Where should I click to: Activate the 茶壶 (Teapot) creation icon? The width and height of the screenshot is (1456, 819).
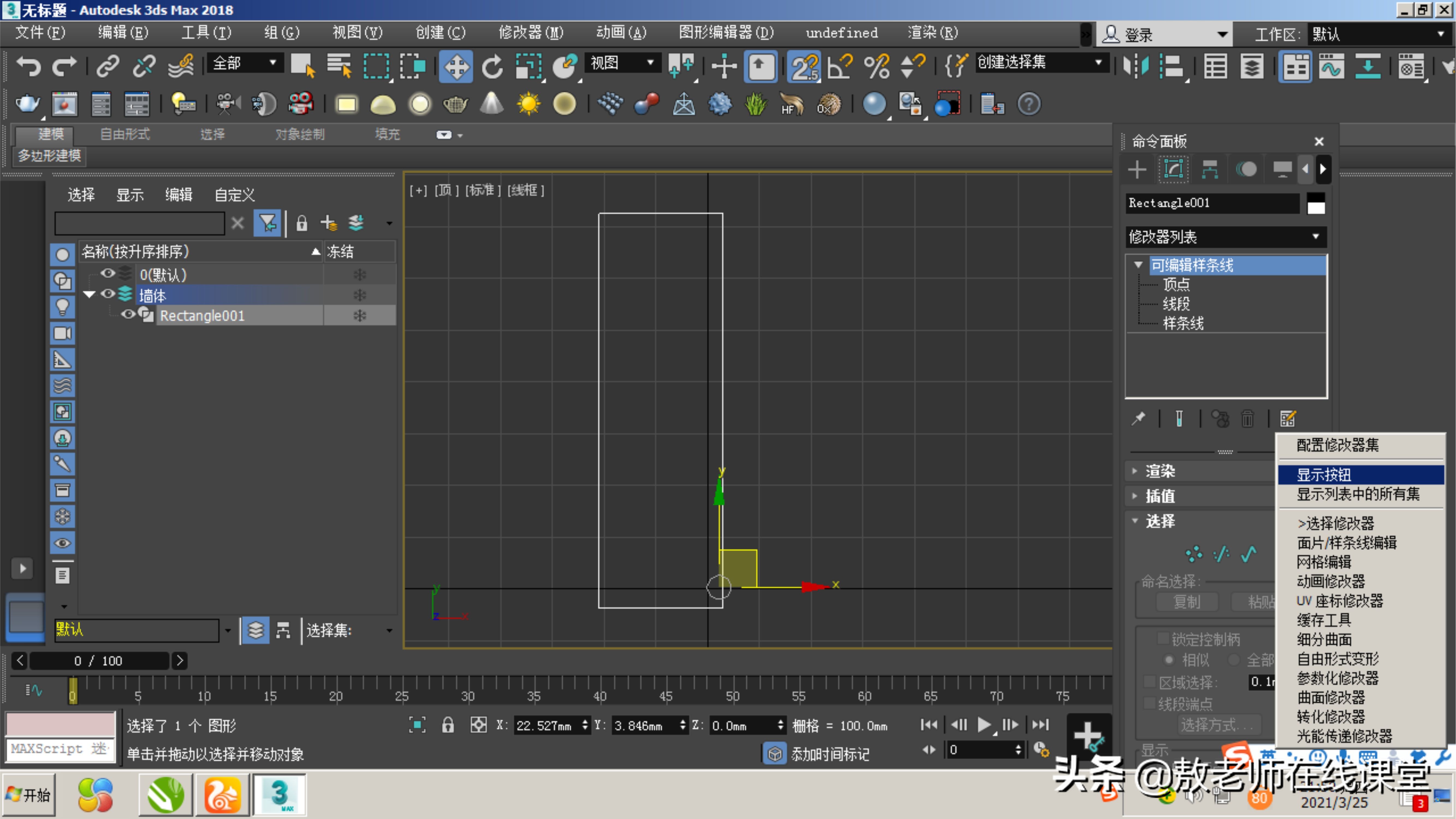tap(456, 104)
